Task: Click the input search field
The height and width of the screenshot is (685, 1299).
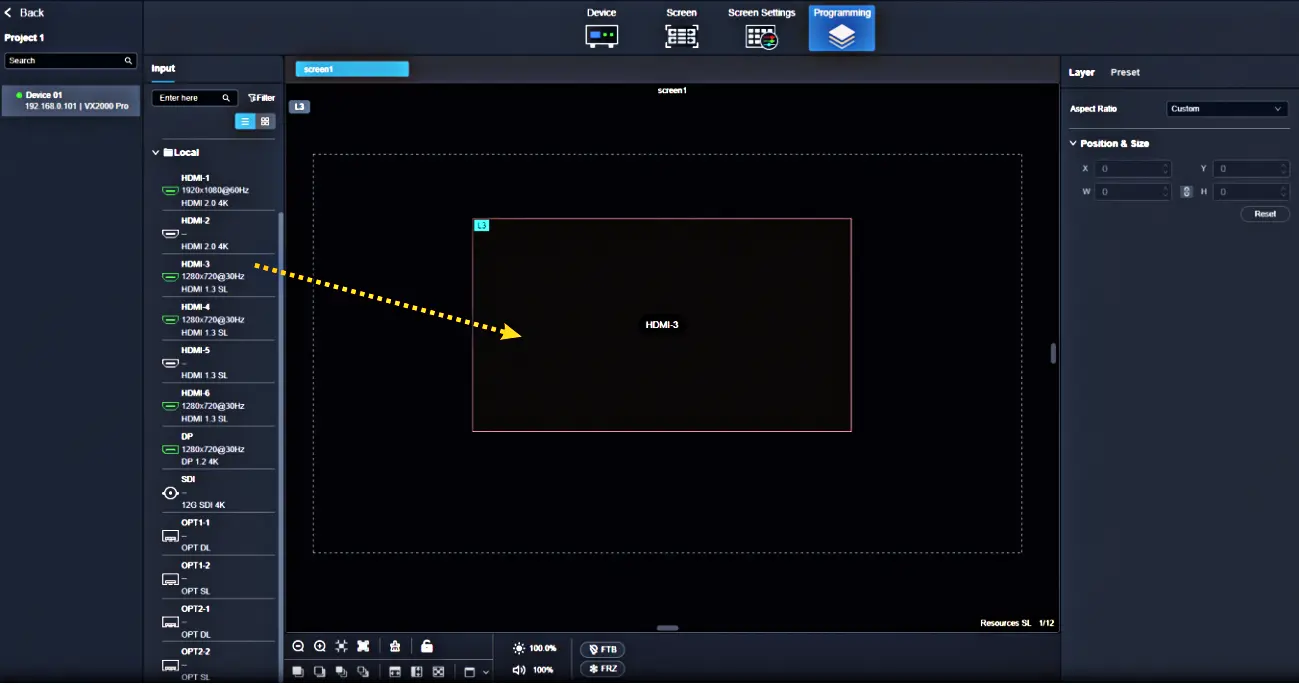Action: [190, 98]
